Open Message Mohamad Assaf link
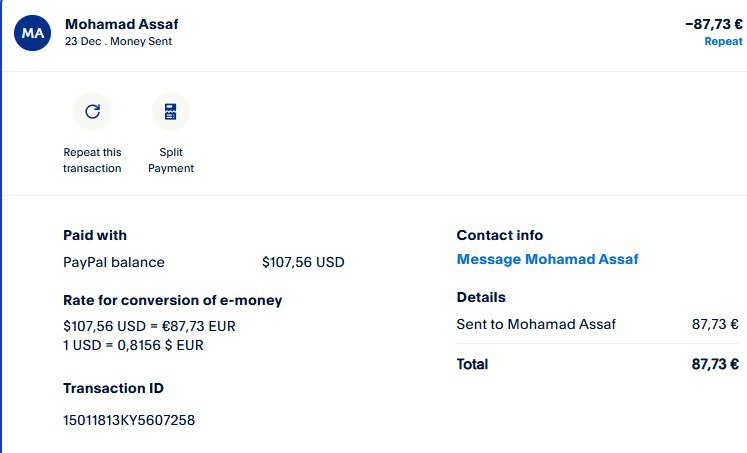Image resolution: width=747 pixels, height=453 pixels. coord(547,259)
